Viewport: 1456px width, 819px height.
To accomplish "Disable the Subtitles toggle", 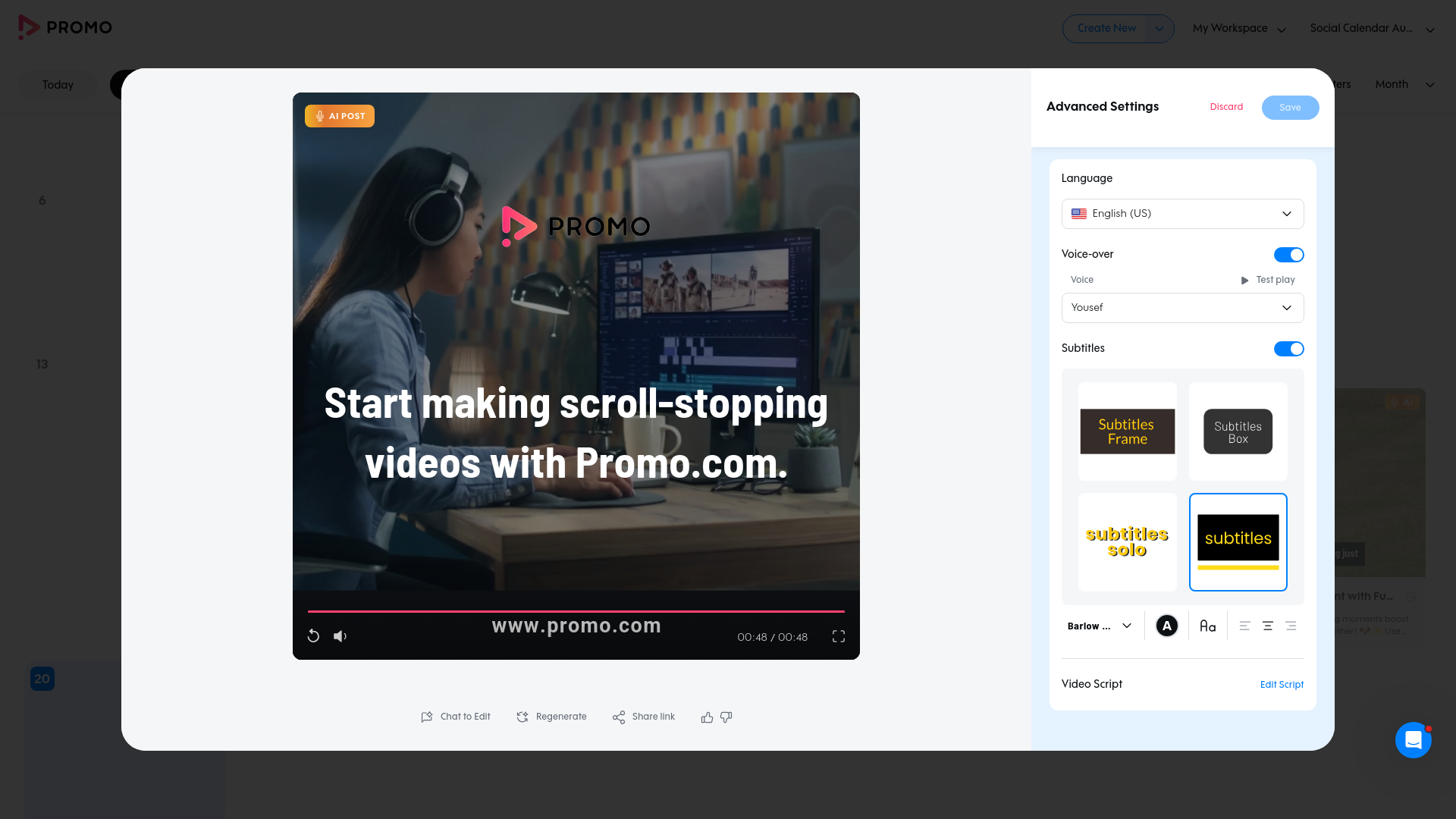I will coord(1288,349).
